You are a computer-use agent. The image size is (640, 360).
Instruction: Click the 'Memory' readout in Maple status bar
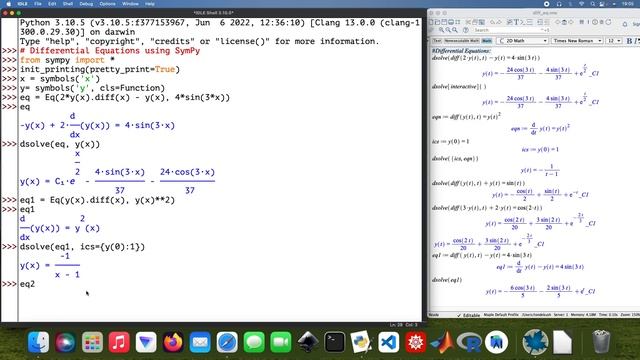coord(583,315)
